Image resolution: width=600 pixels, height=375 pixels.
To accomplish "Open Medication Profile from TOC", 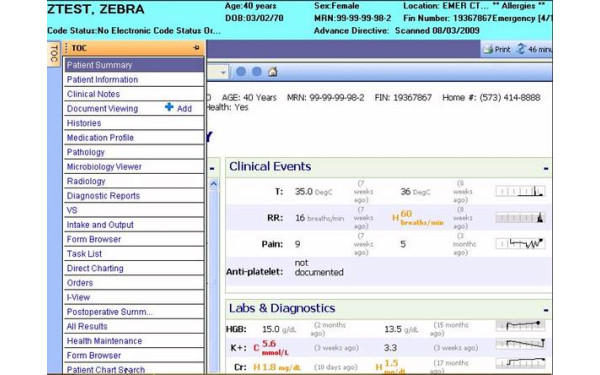I will pos(134,138).
